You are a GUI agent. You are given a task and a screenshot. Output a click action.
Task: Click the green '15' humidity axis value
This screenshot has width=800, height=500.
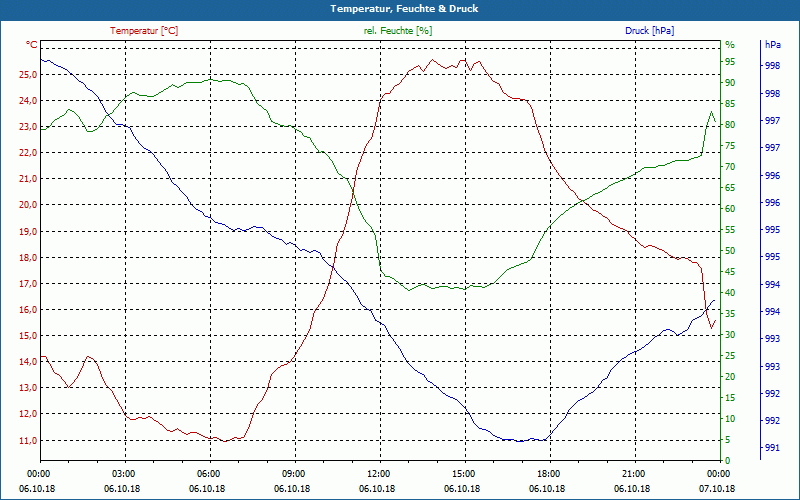730,397
